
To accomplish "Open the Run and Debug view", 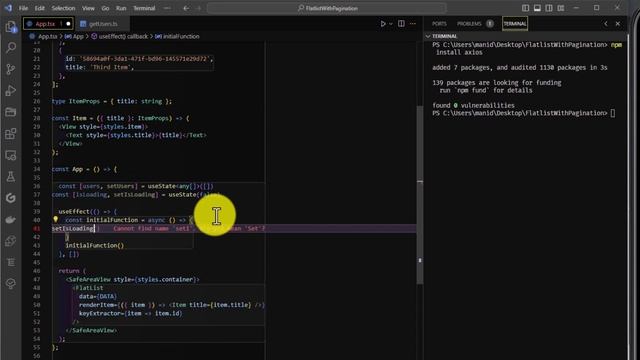I will (x=11, y=91).
